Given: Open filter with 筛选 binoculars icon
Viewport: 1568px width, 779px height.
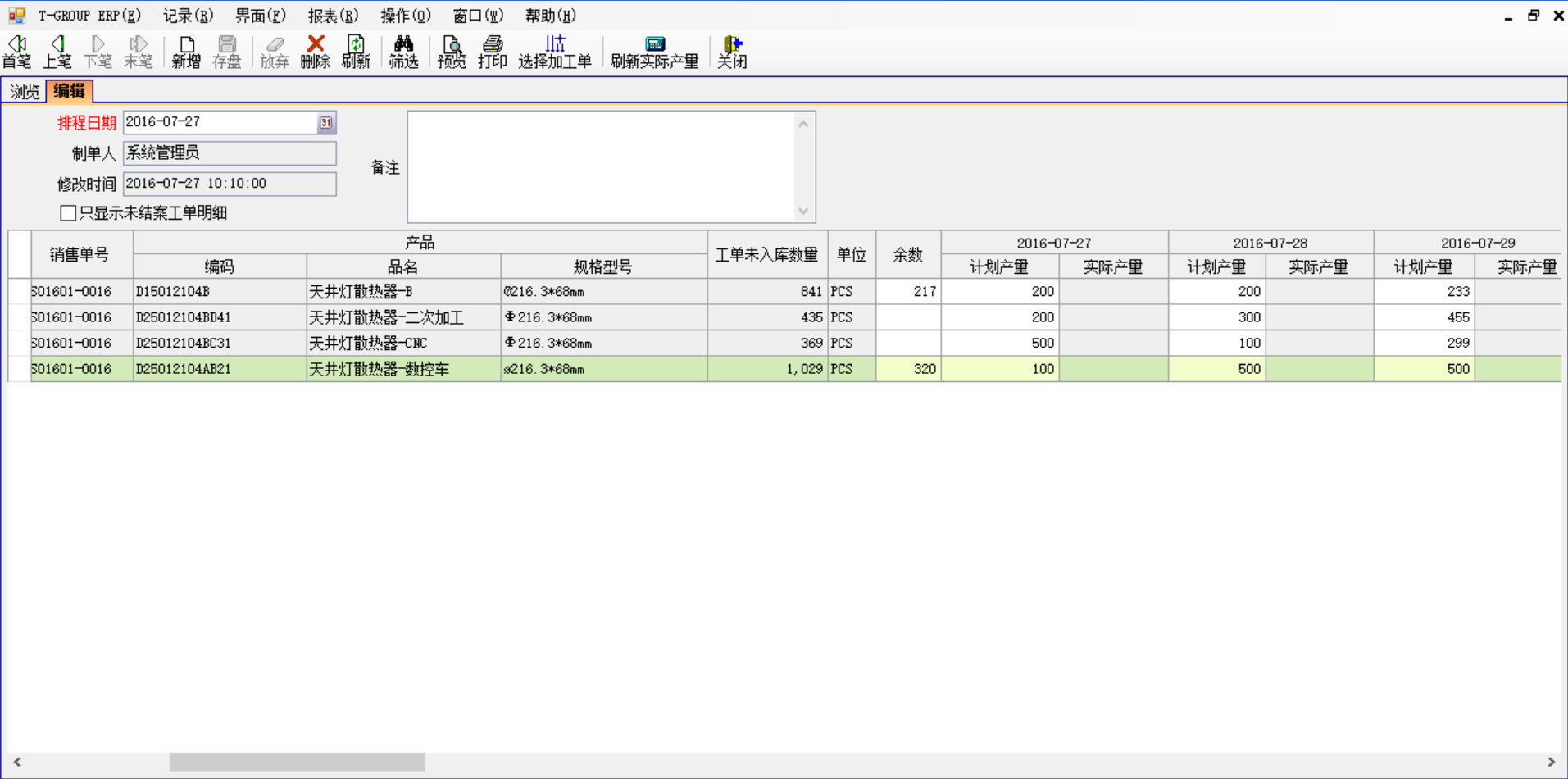Looking at the screenshot, I should 403,52.
